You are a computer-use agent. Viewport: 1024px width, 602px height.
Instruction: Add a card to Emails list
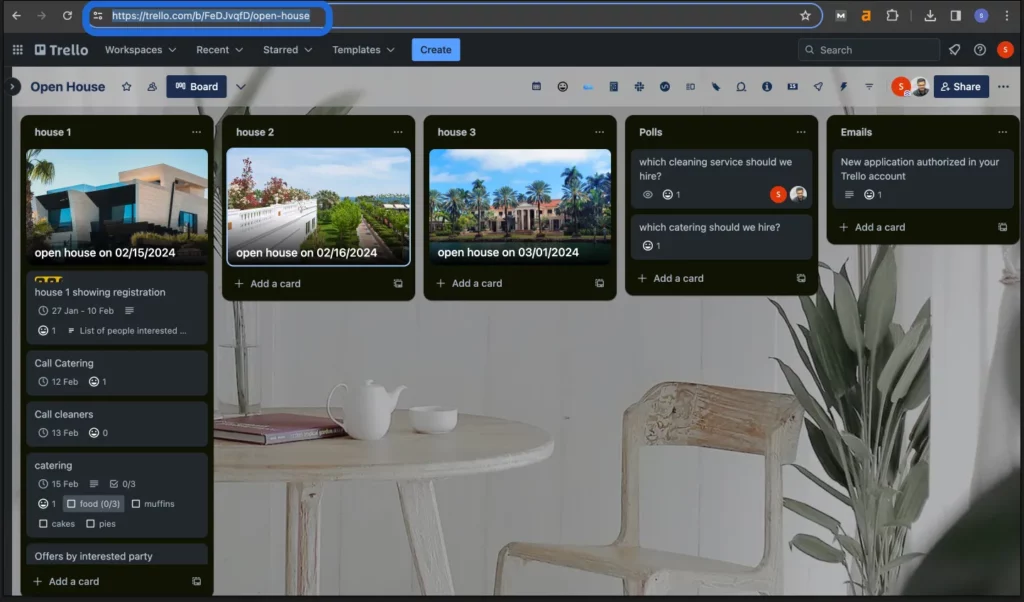pyautogui.click(x=872, y=227)
